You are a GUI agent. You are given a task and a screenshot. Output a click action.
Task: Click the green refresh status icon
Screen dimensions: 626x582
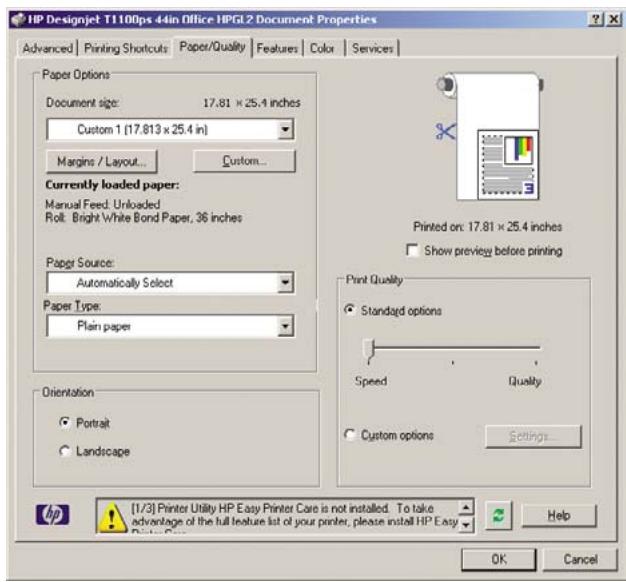[x=498, y=515]
